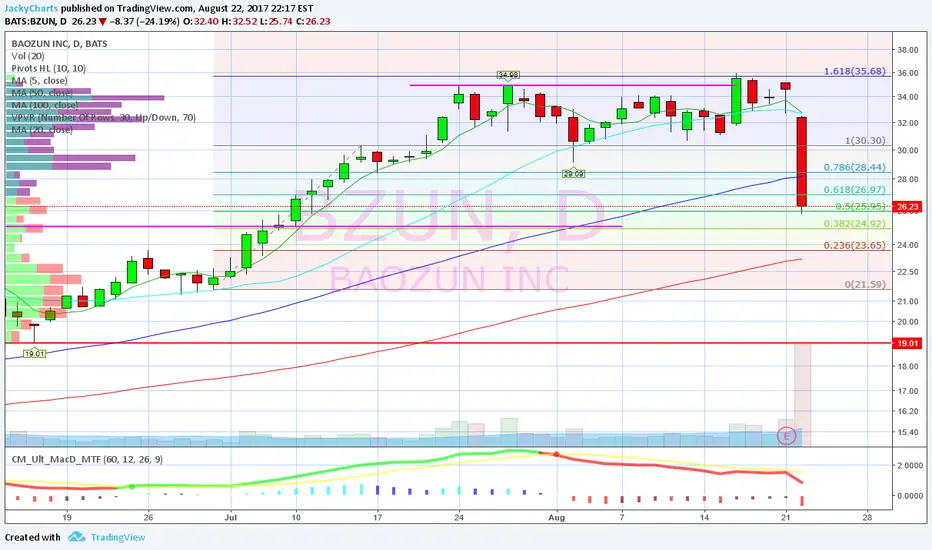Select the BAOZUN INC, D, BATS legend title
This screenshot has height=550, width=932.
[x=59, y=43]
